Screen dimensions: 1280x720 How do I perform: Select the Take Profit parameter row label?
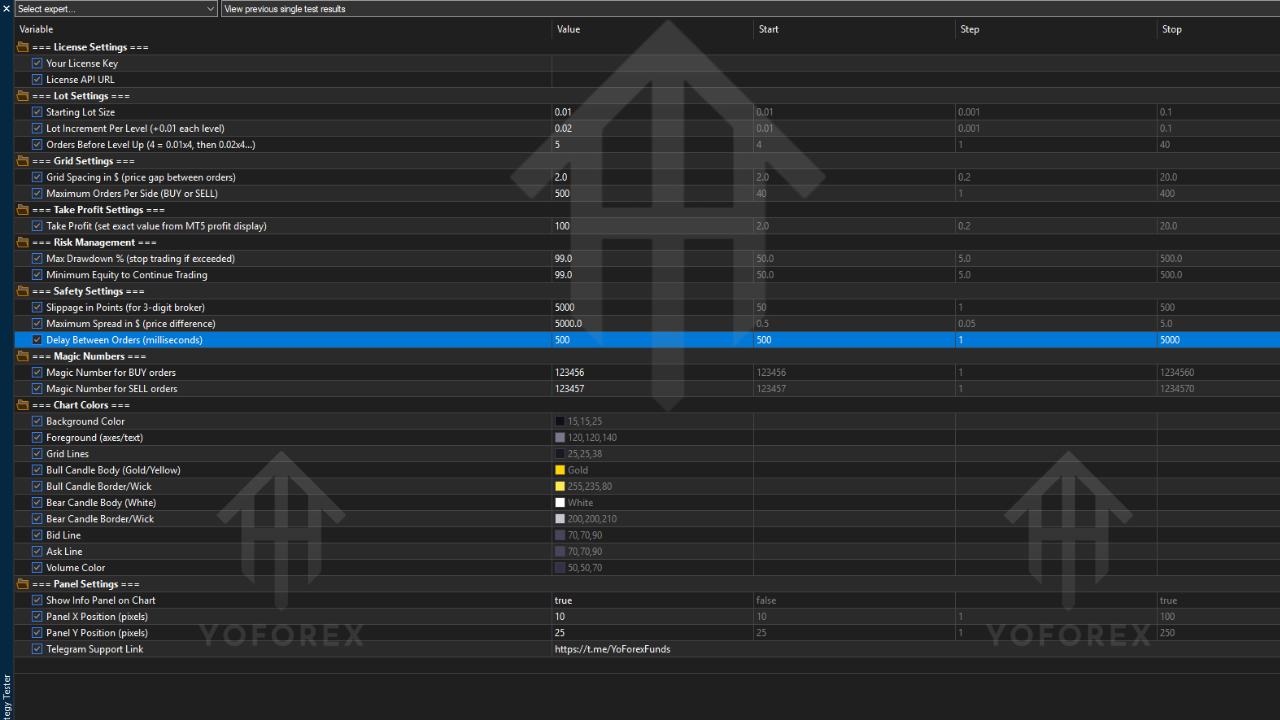156,226
